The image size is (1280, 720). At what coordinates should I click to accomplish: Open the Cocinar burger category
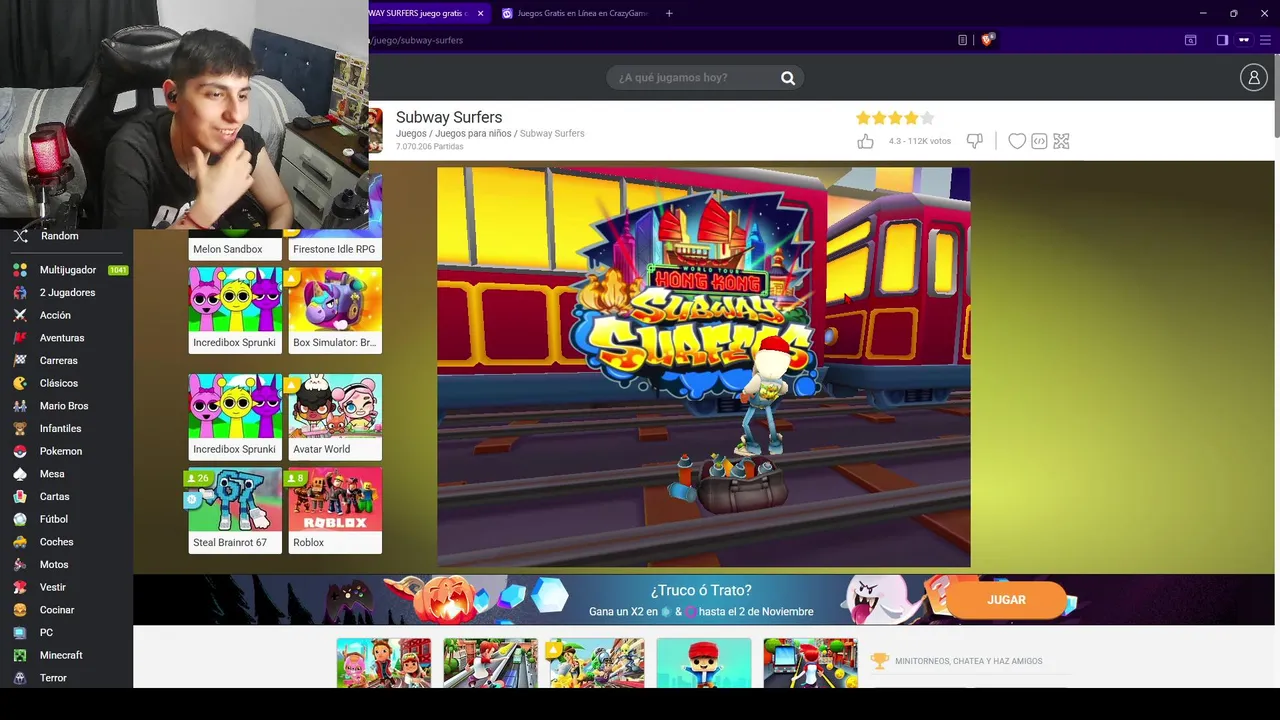[x=57, y=610]
